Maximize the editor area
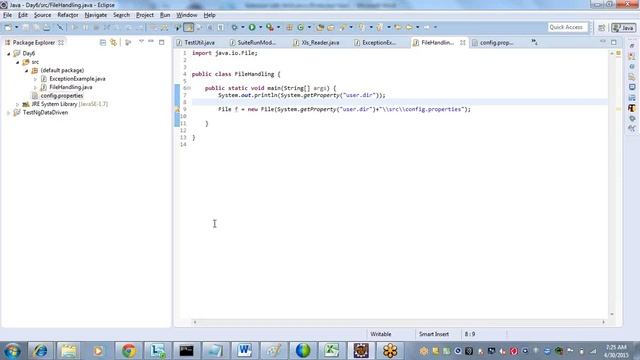 tap(614, 42)
